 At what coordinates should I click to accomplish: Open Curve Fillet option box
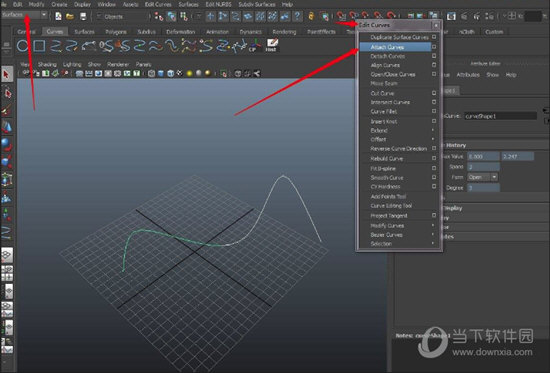[x=434, y=111]
